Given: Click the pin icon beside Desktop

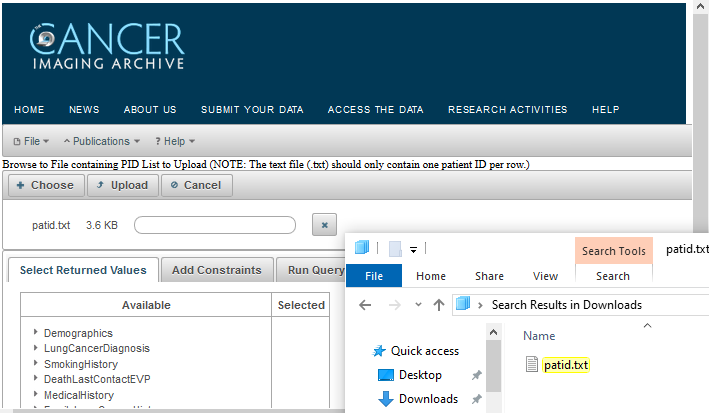Looking at the screenshot, I should tap(477, 375).
